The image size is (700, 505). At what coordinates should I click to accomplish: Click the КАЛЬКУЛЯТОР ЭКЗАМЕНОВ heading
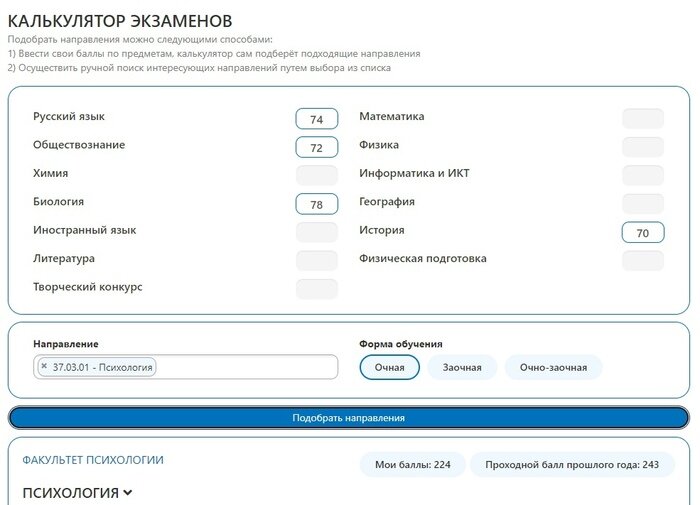click(120, 21)
